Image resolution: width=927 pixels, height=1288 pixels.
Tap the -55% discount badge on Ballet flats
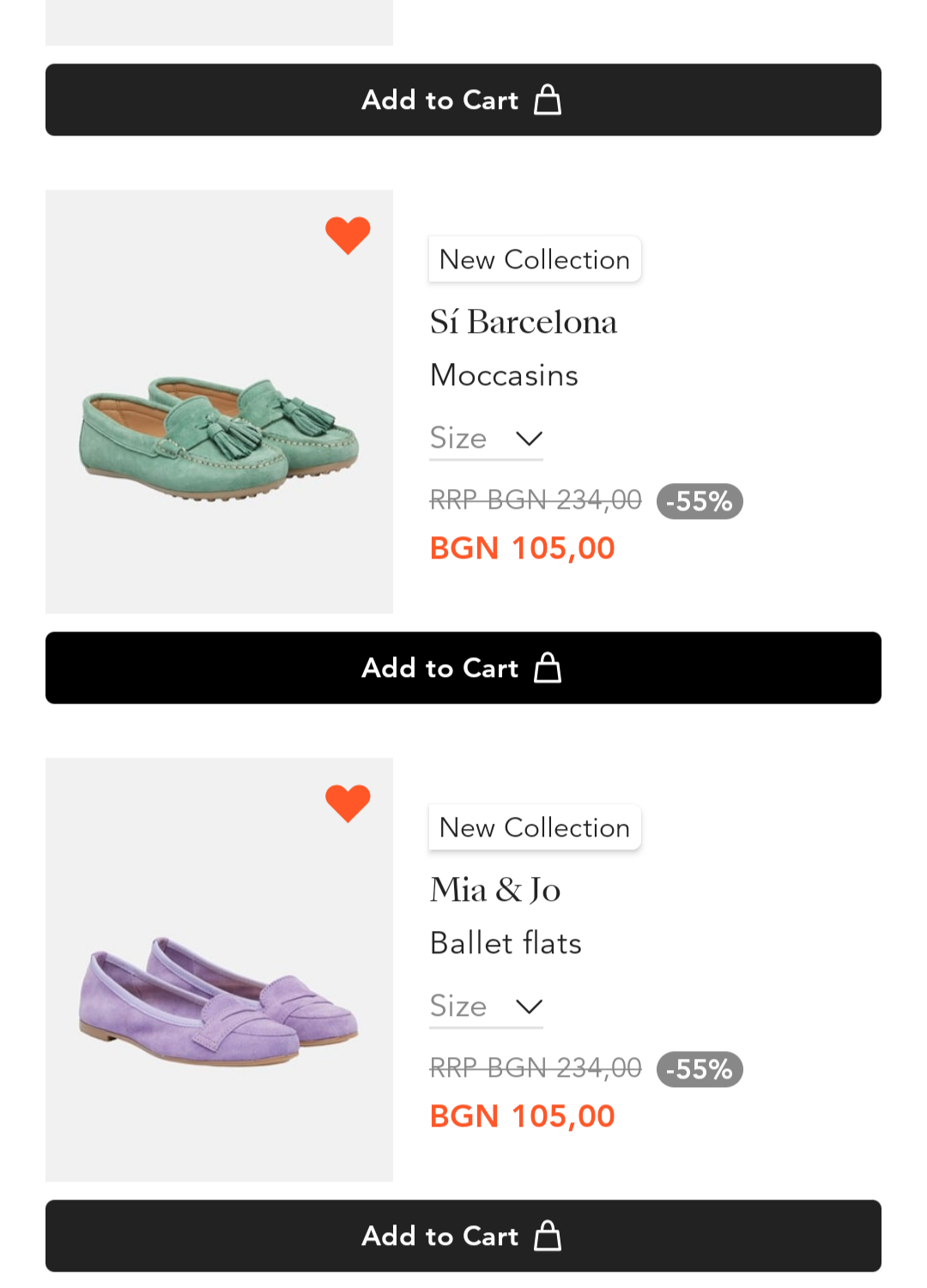[700, 1069]
